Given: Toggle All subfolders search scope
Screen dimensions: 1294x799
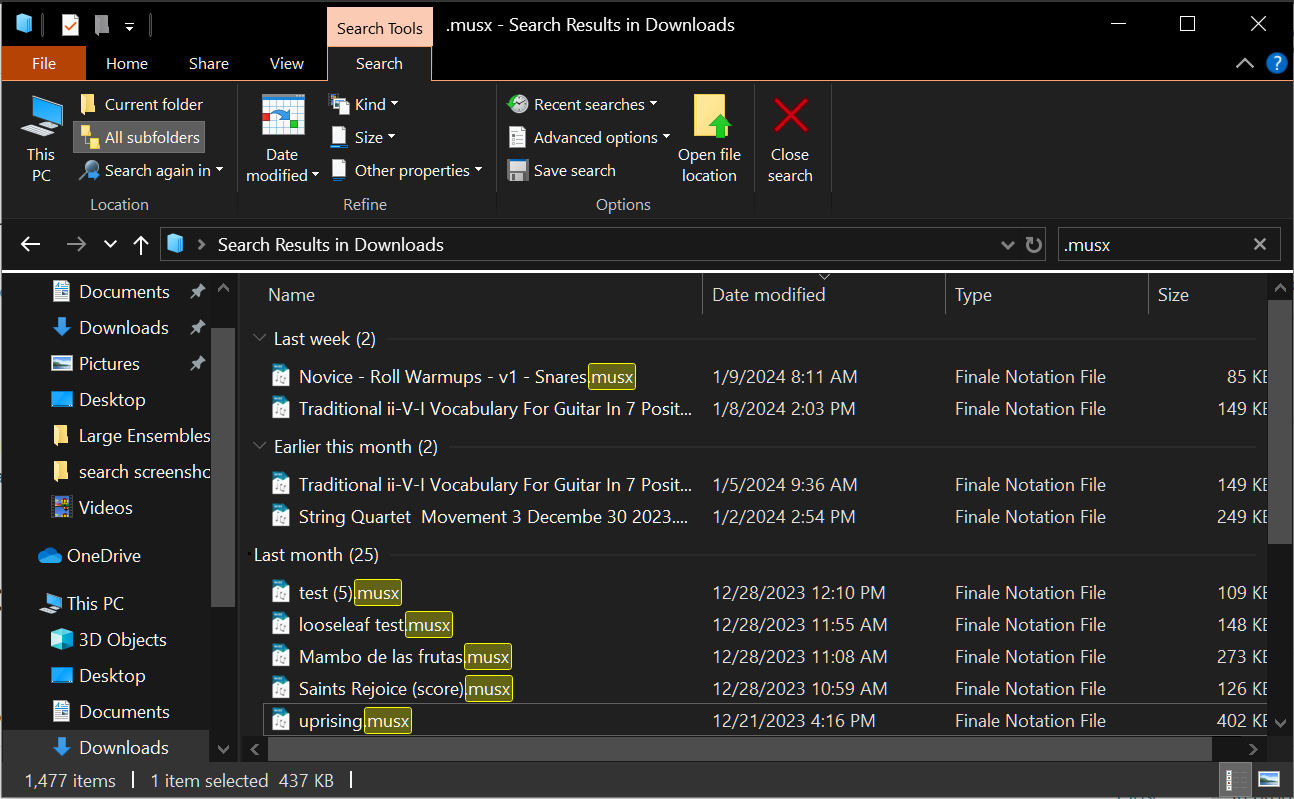Looking at the screenshot, I should 140,137.
